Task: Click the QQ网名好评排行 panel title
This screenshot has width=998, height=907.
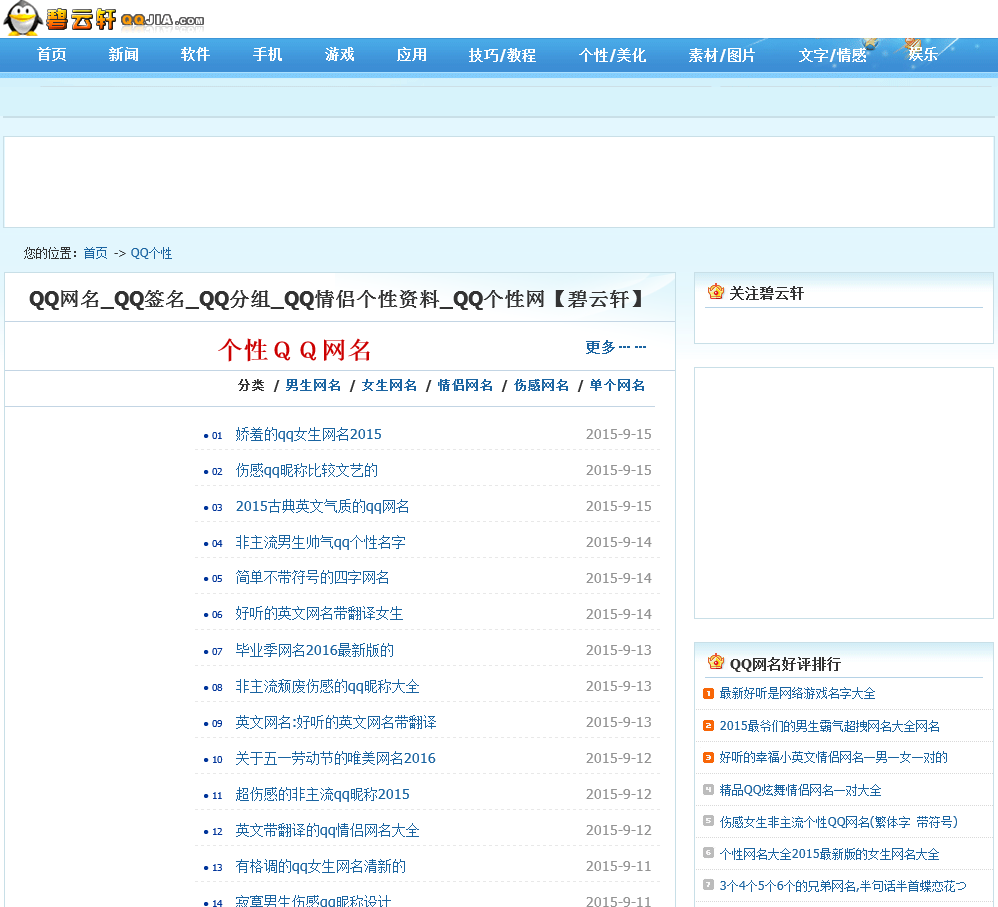Action: tap(785, 664)
